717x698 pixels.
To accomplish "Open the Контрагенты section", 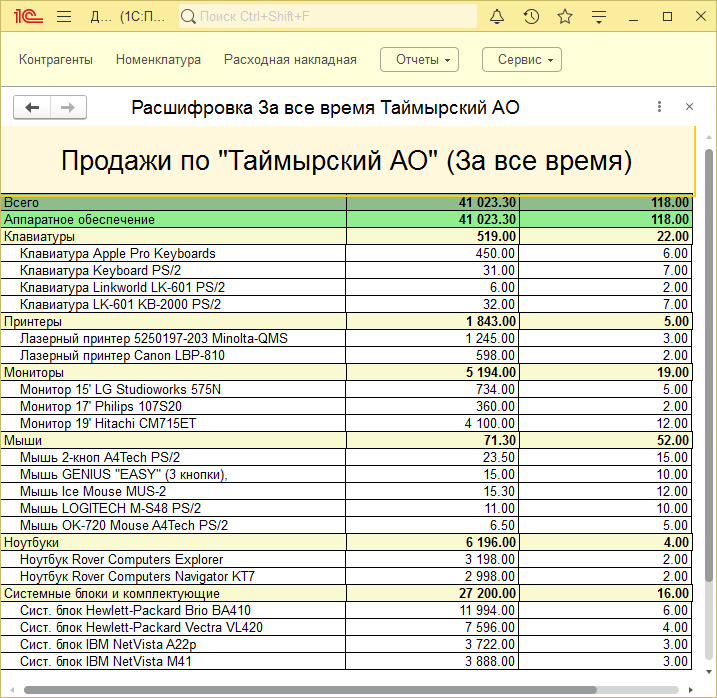I will (56, 59).
